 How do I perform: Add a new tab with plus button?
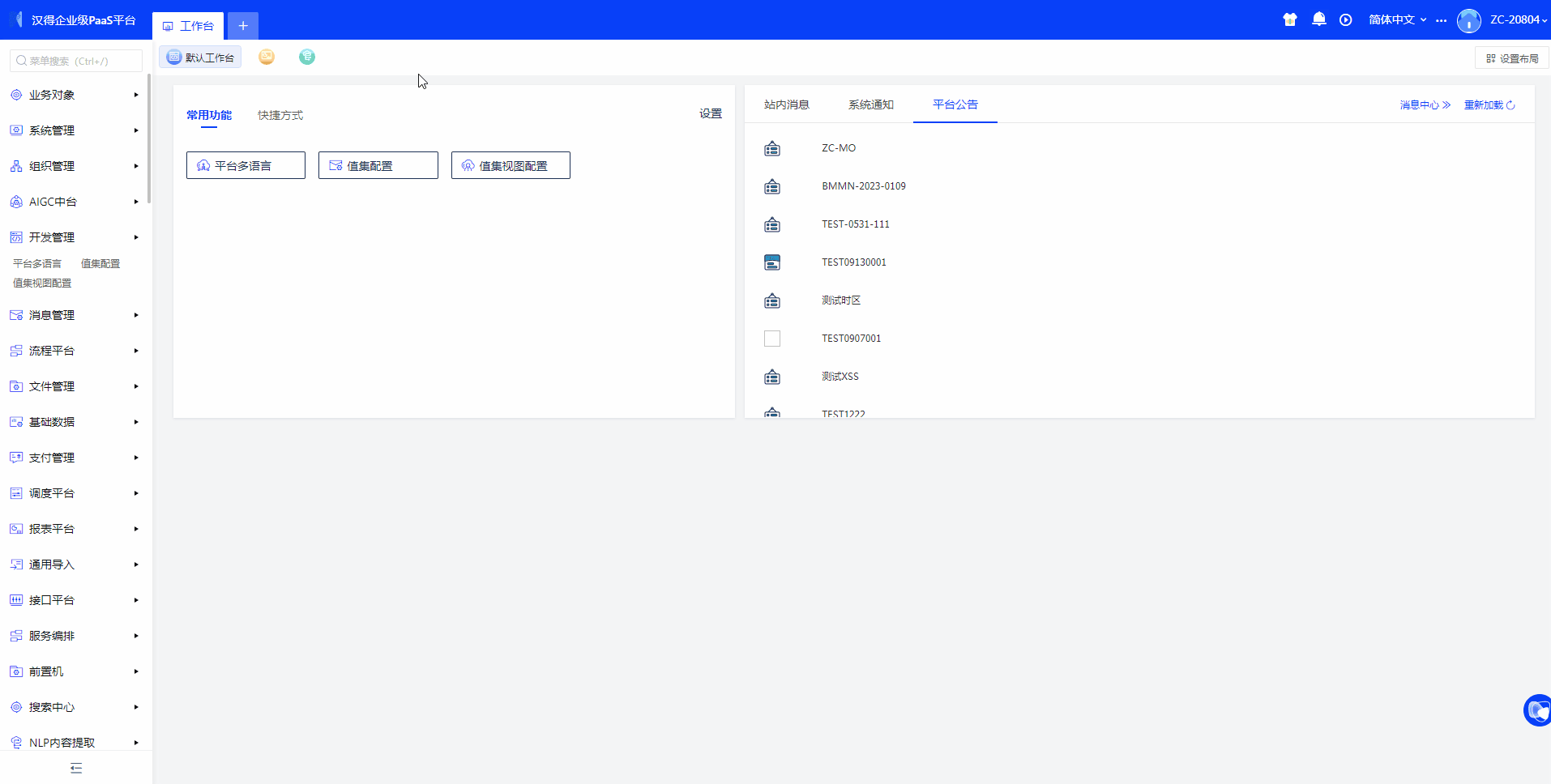pyautogui.click(x=243, y=26)
